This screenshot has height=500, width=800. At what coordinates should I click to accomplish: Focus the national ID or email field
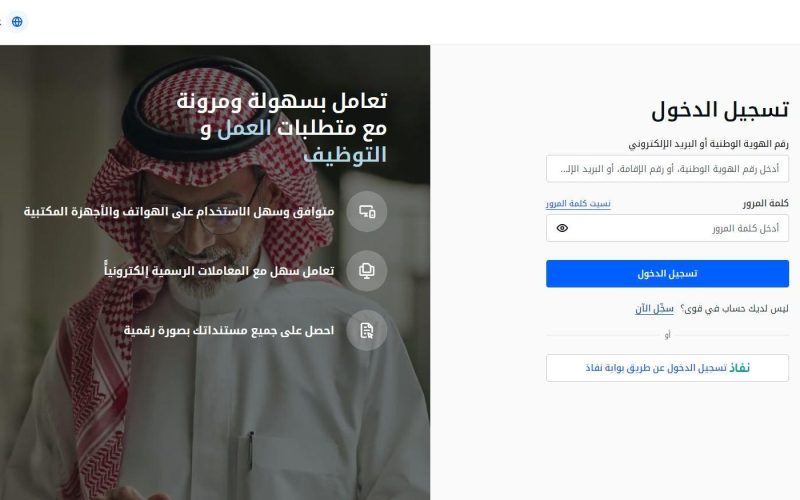click(x=667, y=169)
